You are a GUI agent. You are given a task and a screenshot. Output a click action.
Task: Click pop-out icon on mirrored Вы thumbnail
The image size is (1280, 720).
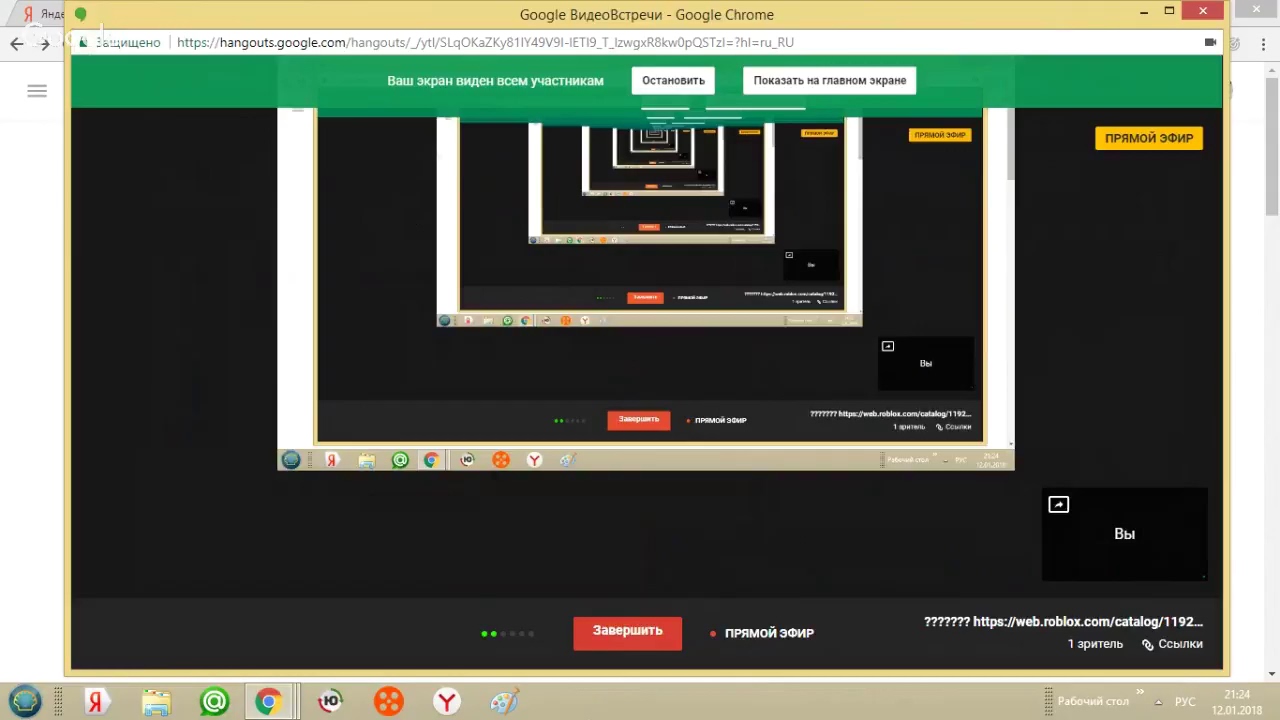(887, 346)
